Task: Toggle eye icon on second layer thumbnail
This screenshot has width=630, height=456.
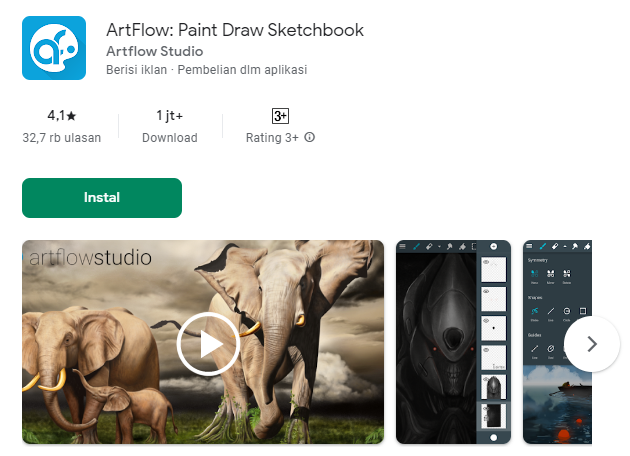Action: [486, 291]
